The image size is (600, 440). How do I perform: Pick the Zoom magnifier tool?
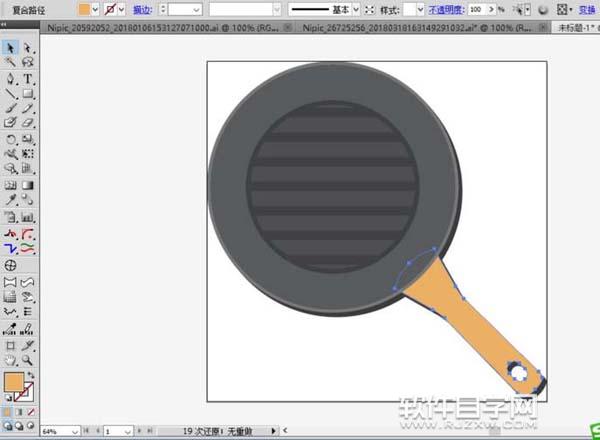point(28,360)
